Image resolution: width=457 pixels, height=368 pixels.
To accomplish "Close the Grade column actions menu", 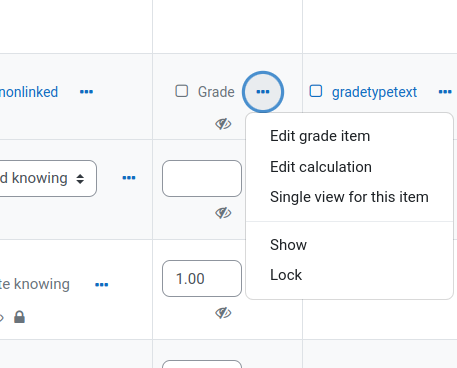I will (x=263, y=92).
